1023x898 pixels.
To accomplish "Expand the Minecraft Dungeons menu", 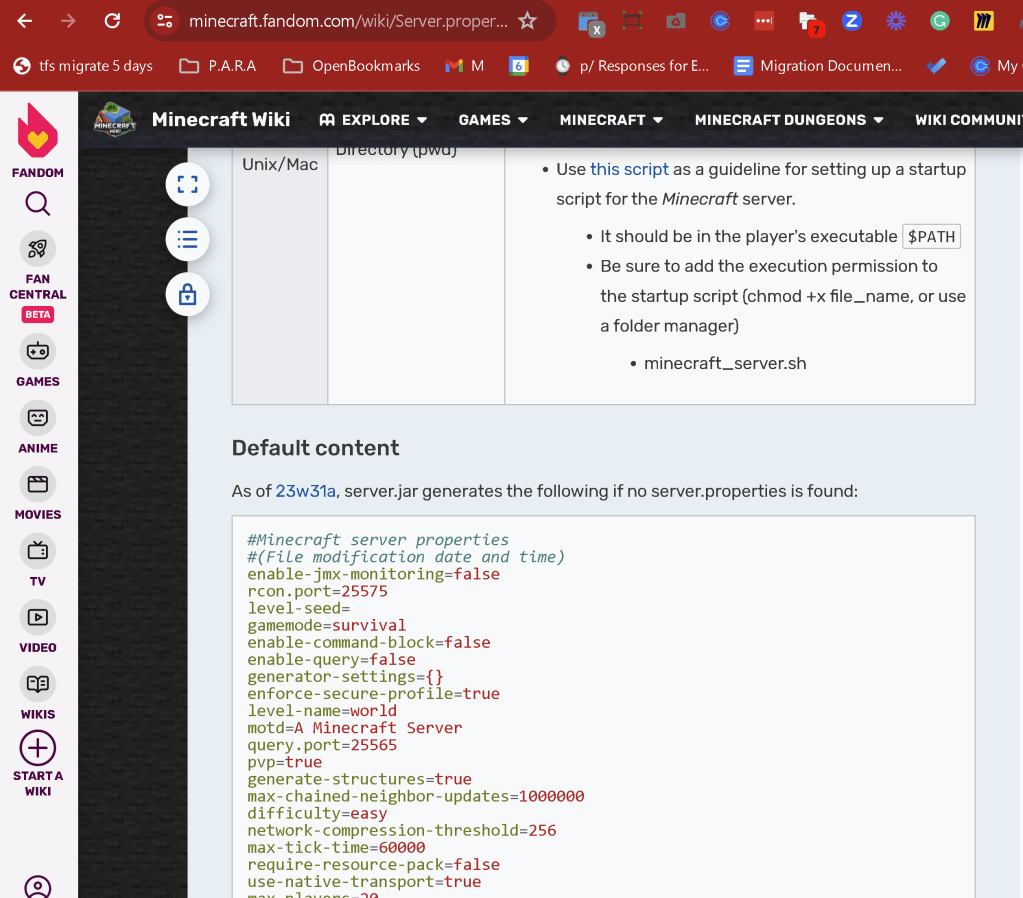I will point(789,120).
